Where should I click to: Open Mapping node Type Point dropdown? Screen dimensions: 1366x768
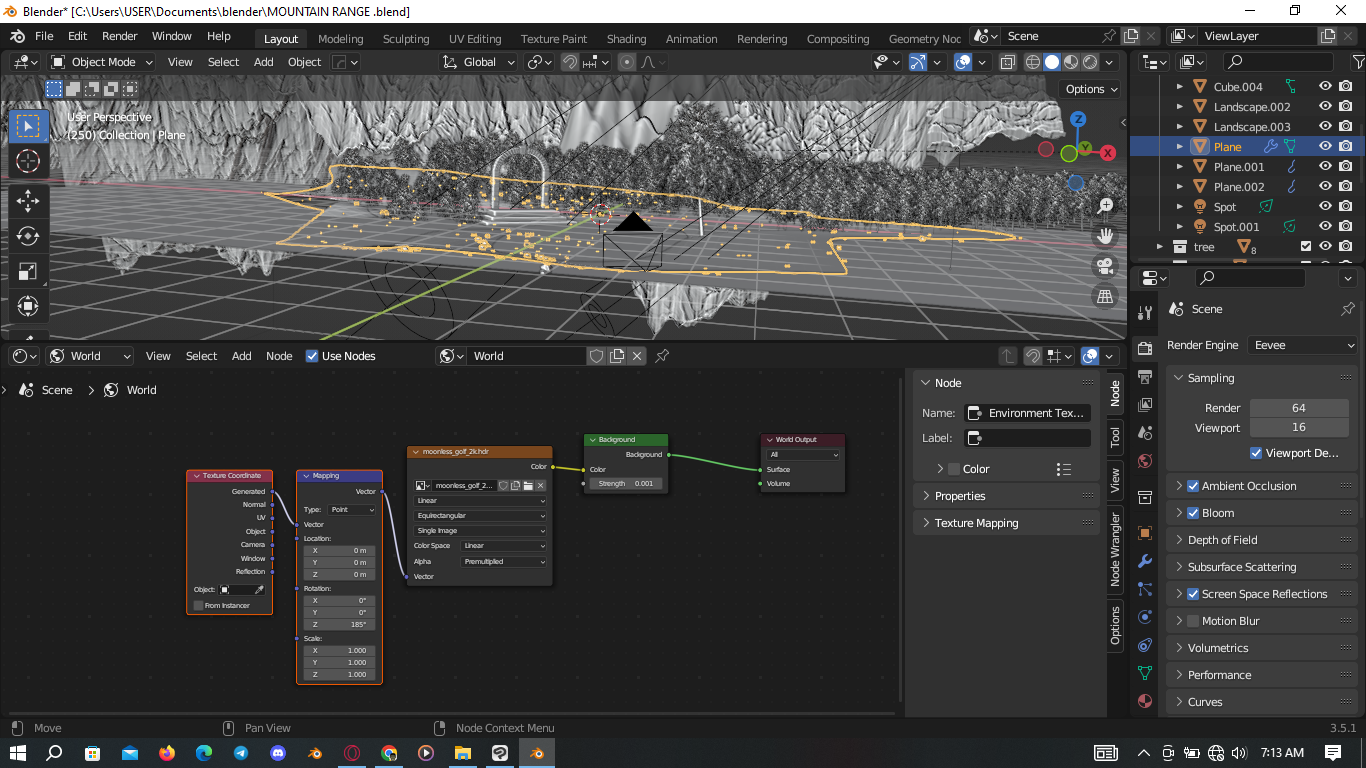click(x=351, y=510)
